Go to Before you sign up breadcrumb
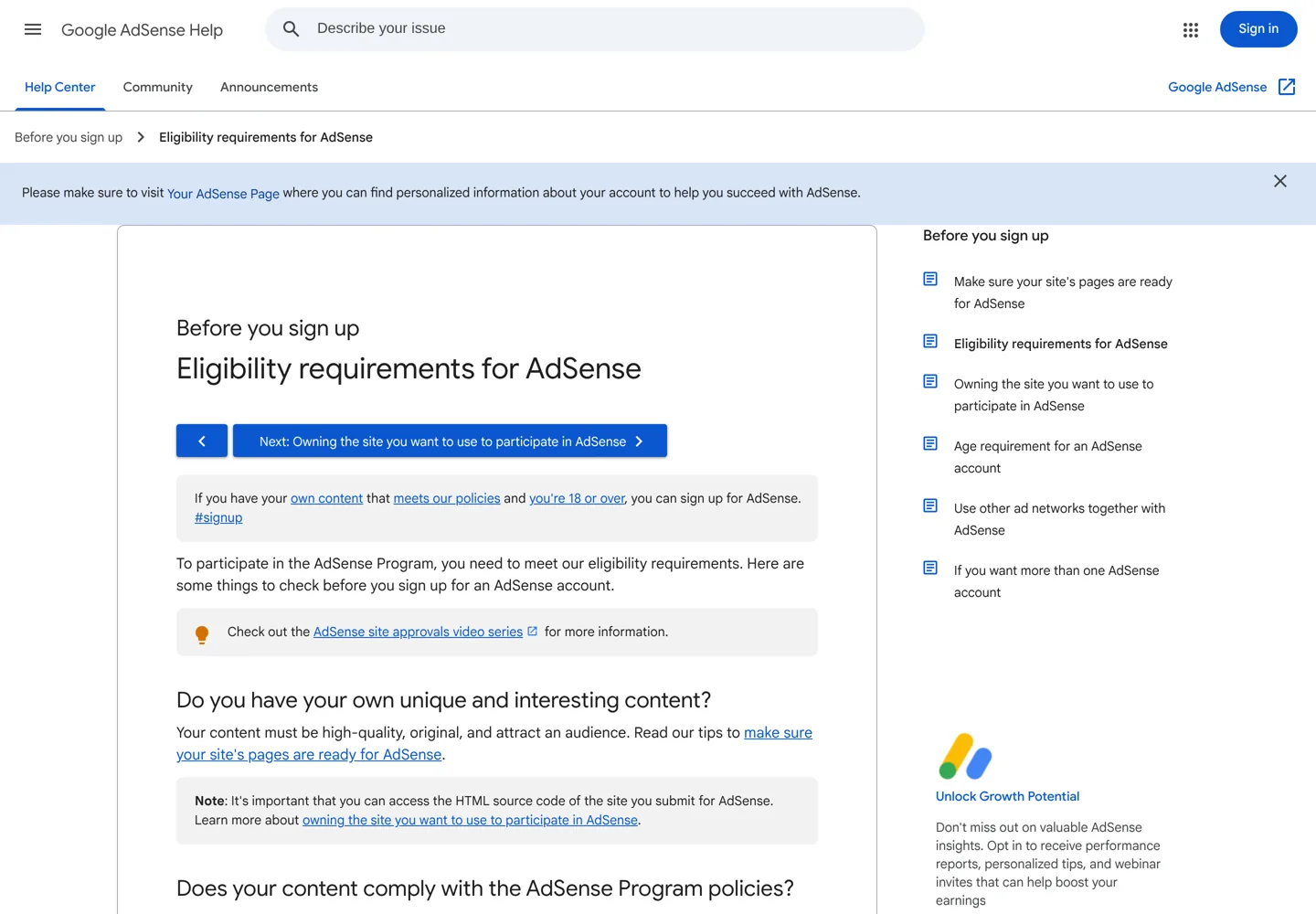Viewport: 1316px width, 914px height. tap(69, 137)
